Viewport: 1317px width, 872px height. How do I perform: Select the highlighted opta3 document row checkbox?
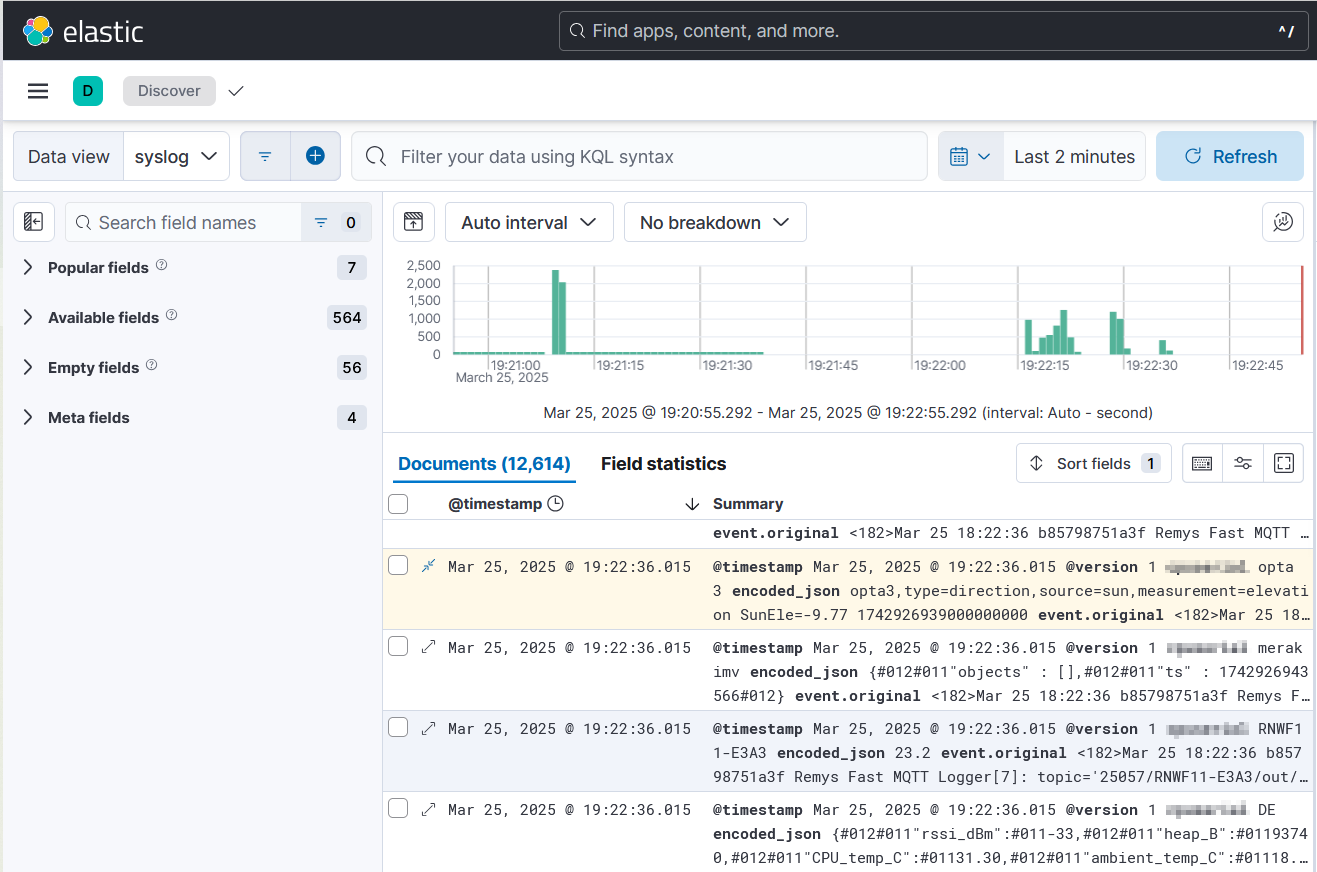[x=398, y=566]
